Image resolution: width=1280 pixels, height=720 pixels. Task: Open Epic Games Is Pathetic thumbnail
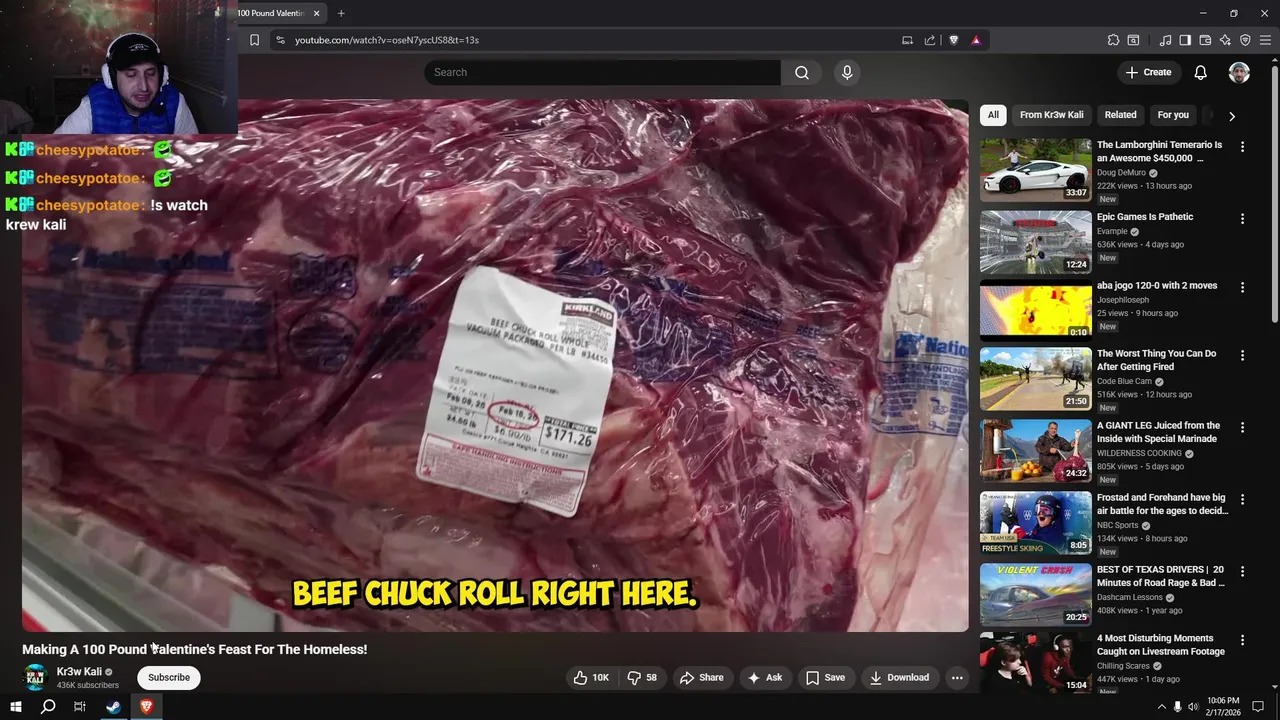1035,242
